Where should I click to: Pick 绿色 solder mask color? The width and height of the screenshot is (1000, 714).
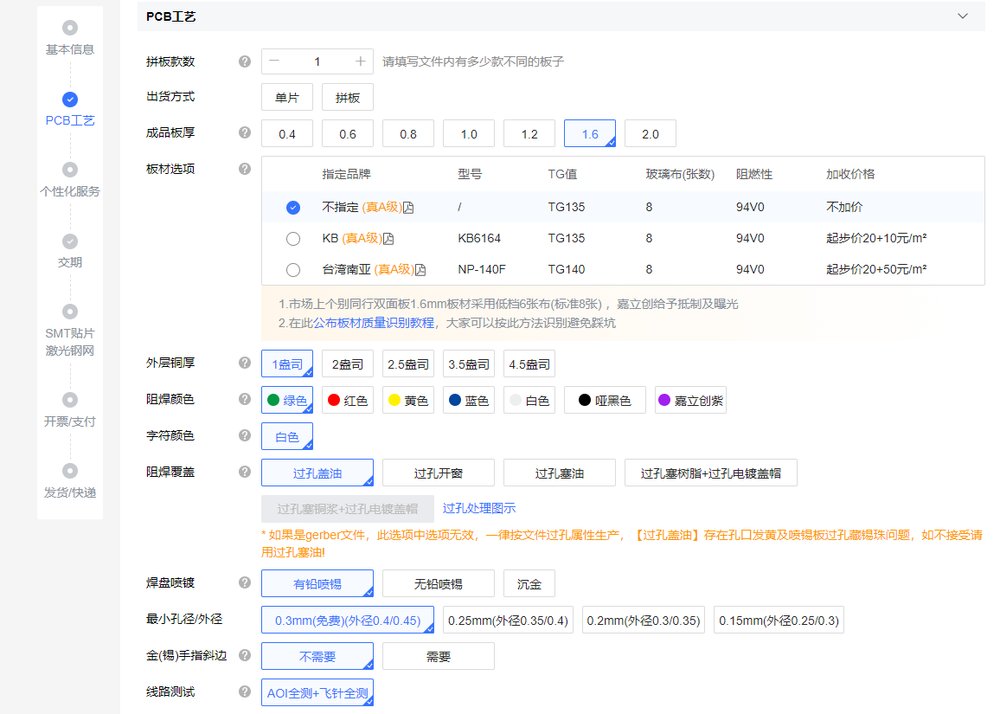tap(287, 400)
